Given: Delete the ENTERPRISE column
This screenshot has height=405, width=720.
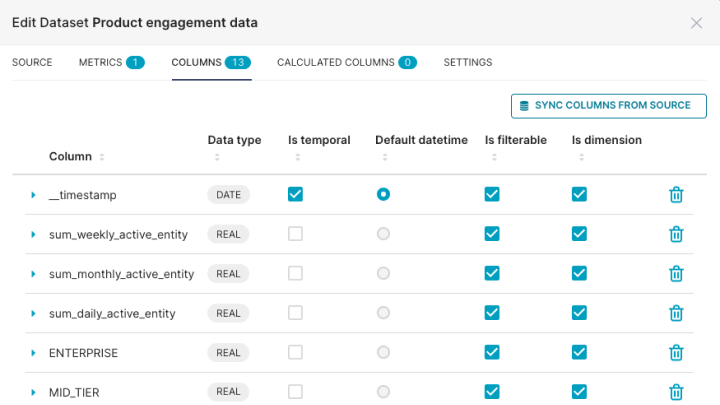Looking at the screenshot, I should (676, 352).
